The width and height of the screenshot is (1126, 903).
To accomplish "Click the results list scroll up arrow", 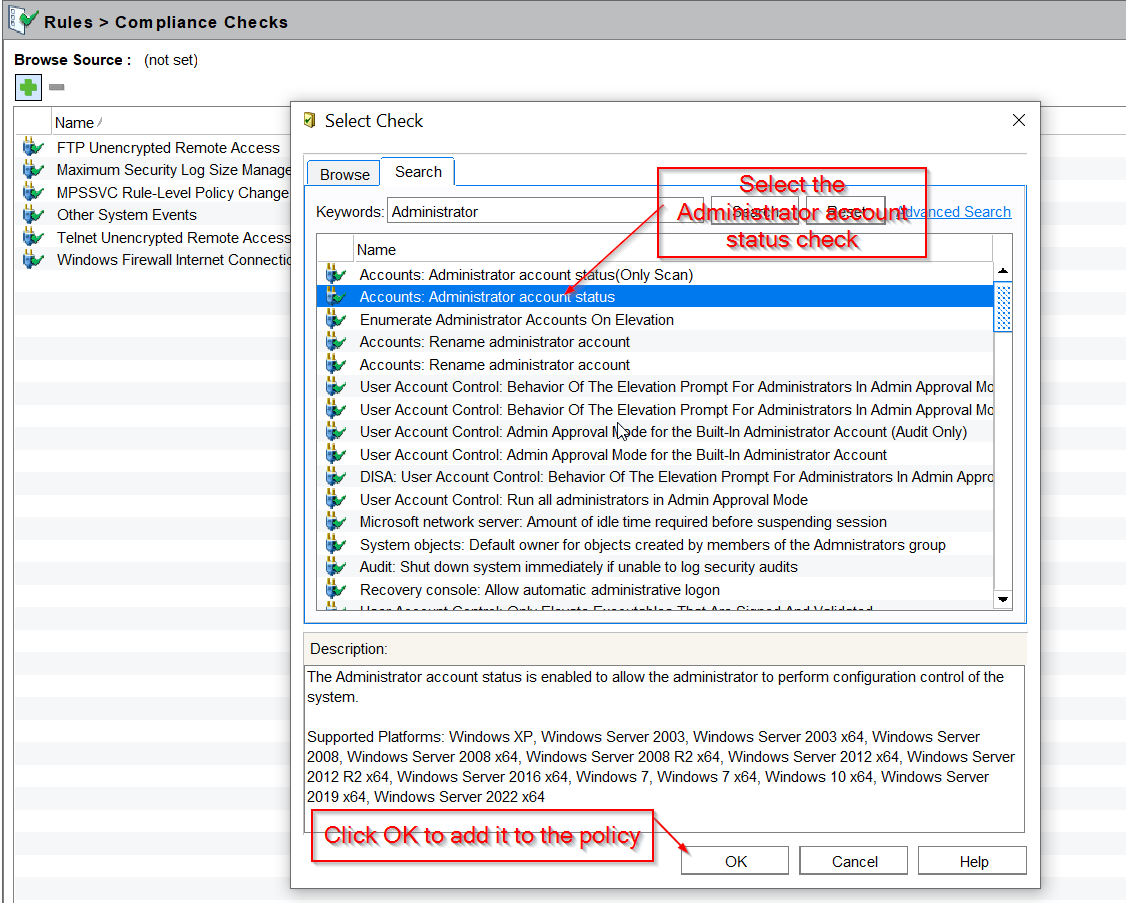I will coord(1003,272).
